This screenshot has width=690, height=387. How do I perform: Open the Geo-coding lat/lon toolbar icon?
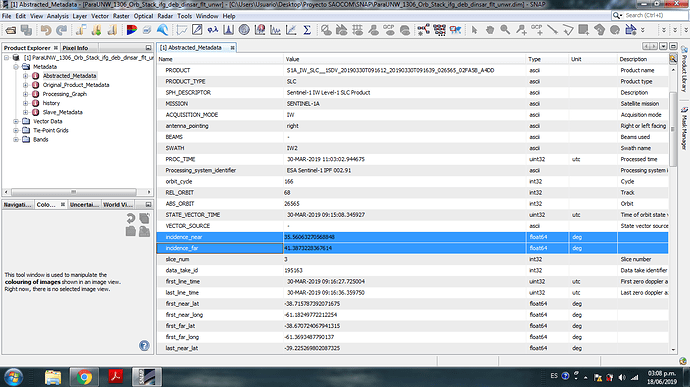pos(213,30)
